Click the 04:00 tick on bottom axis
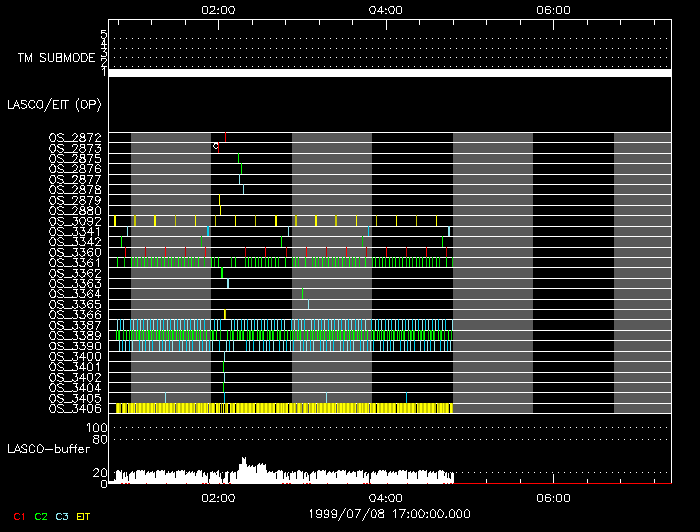This screenshot has height=532, width=700. (x=386, y=497)
